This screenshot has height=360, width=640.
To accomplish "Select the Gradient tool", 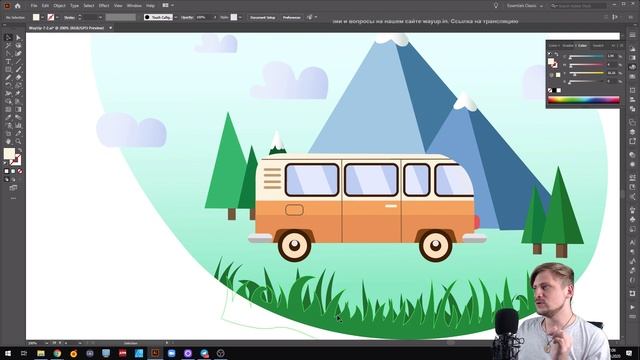I will (18, 109).
